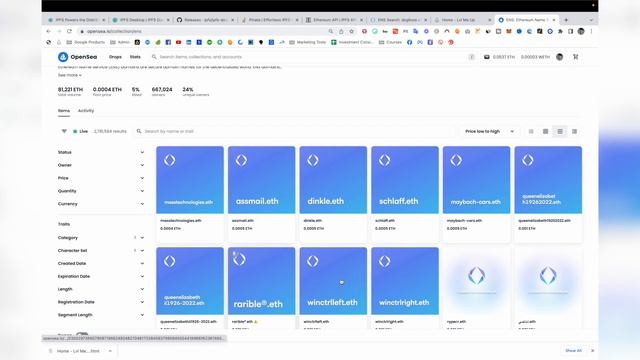Click the profile avatar in OpenSea header
The height and width of the screenshot is (360, 640).
pyautogui.click(x=560, y=57)
